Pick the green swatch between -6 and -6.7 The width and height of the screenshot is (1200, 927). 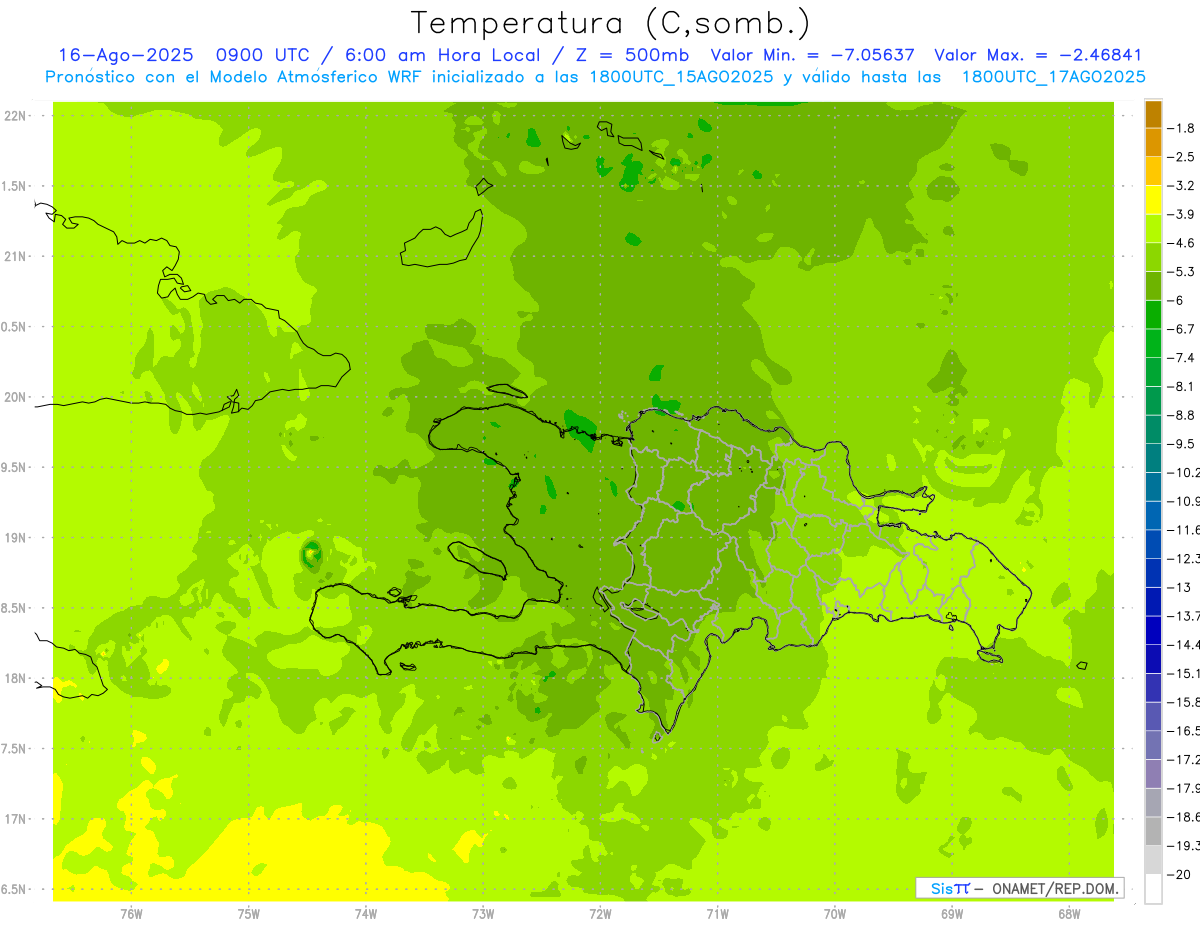(x=1153, y=315)
